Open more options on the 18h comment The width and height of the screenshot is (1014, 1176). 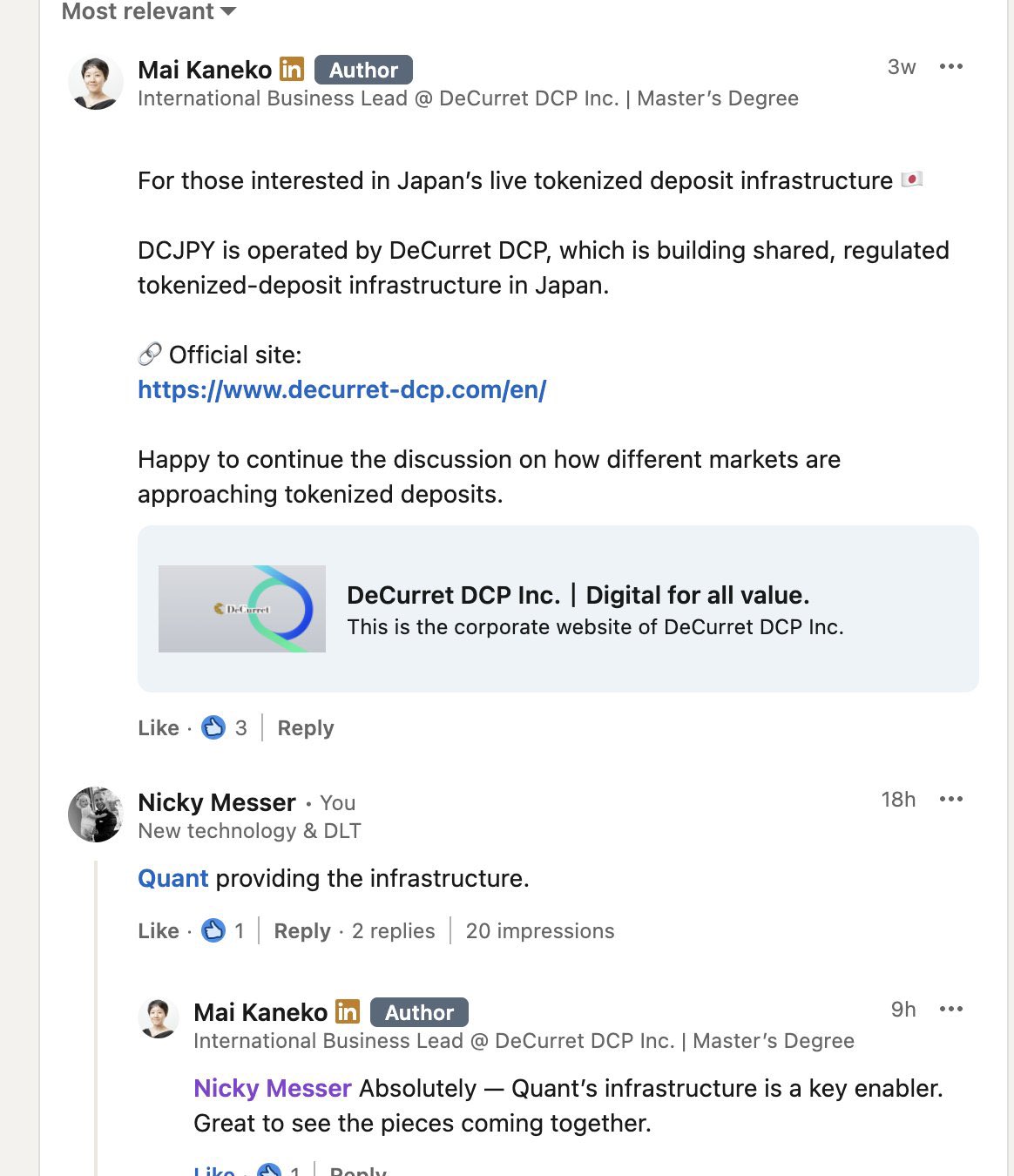pyautogui.click(x=950, y=800)
